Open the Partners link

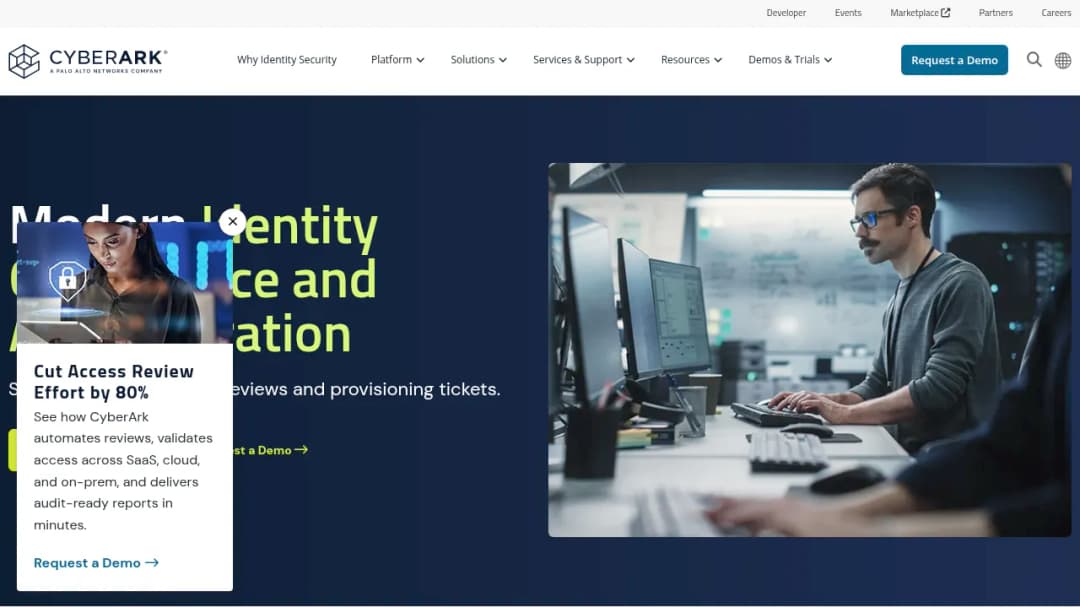pos(995,12)
